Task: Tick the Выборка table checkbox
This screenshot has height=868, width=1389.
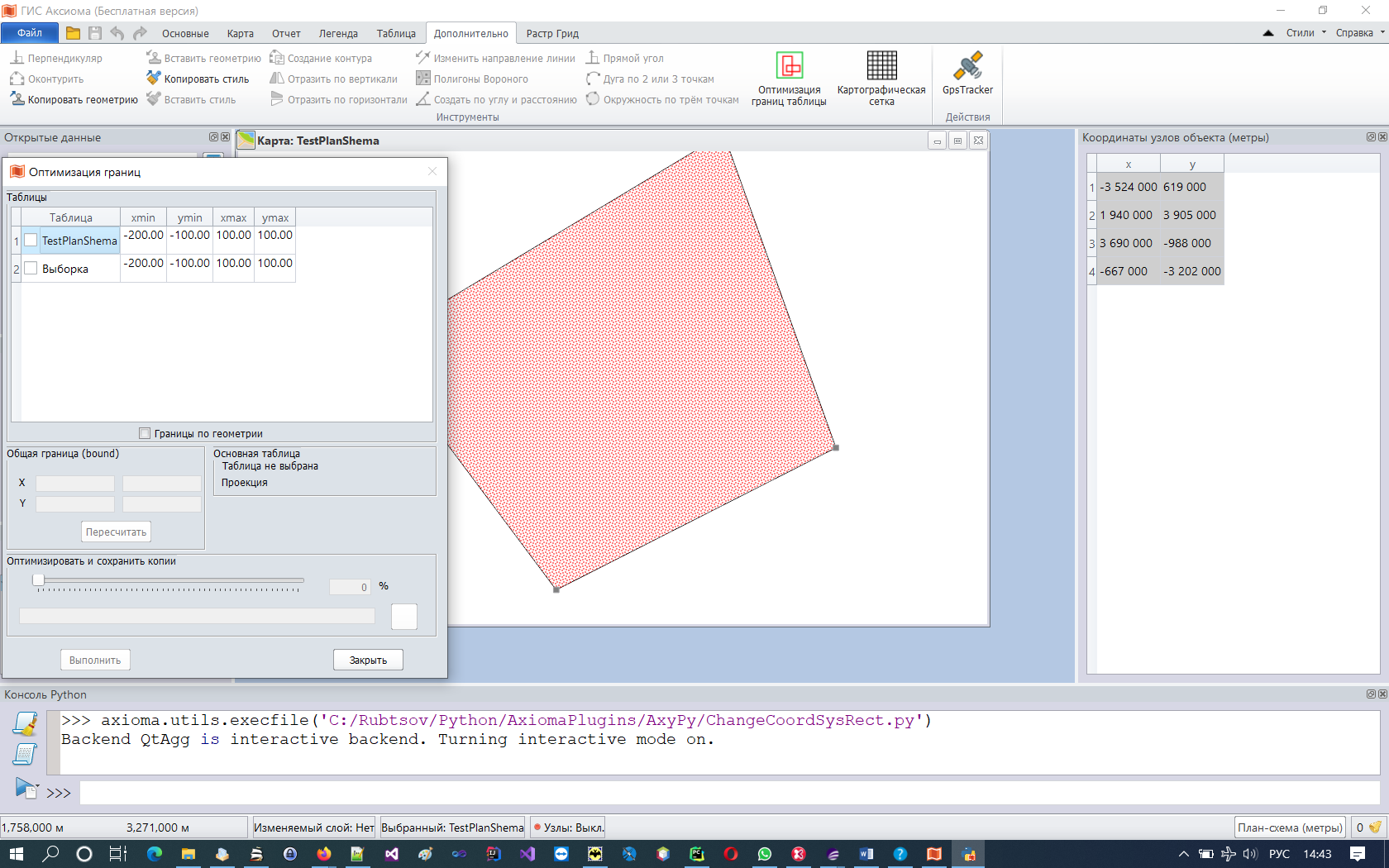Action: [31, 269]
